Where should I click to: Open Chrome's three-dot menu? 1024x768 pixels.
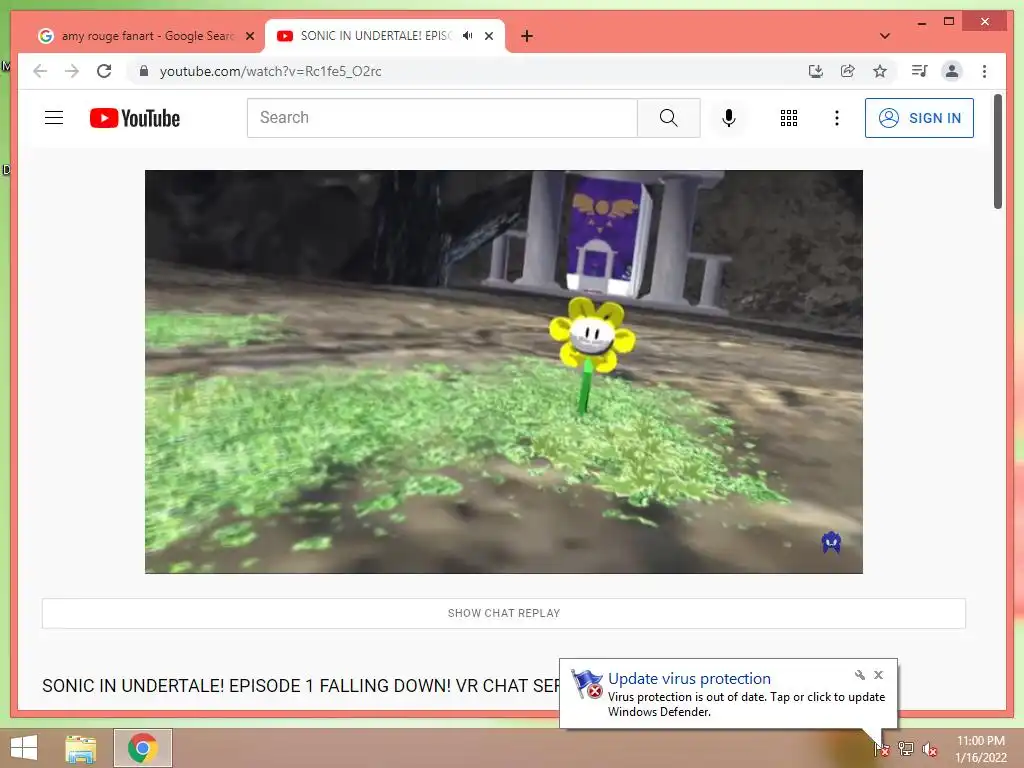[984, 71]
